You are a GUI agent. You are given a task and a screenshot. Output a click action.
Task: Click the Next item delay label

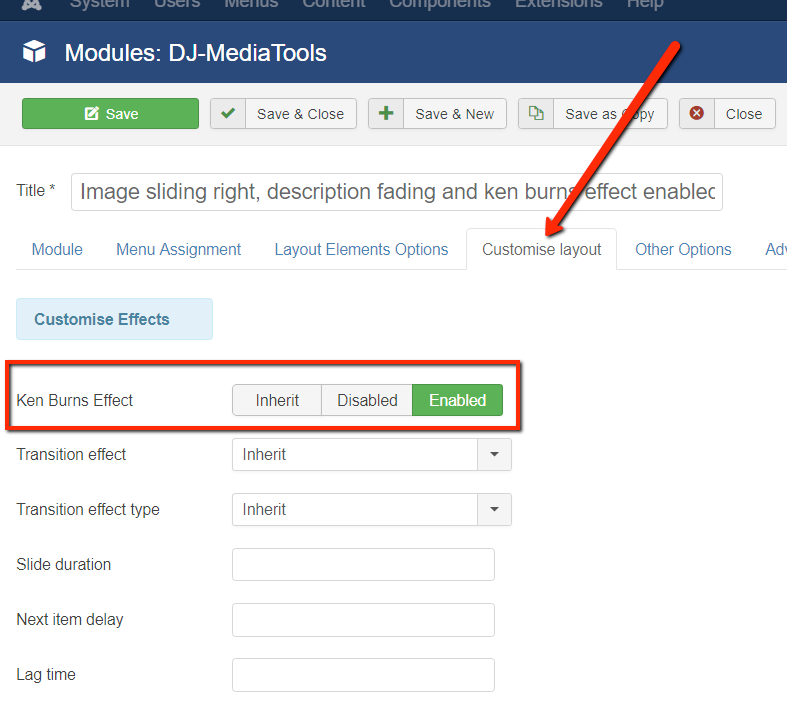point(70,620)
